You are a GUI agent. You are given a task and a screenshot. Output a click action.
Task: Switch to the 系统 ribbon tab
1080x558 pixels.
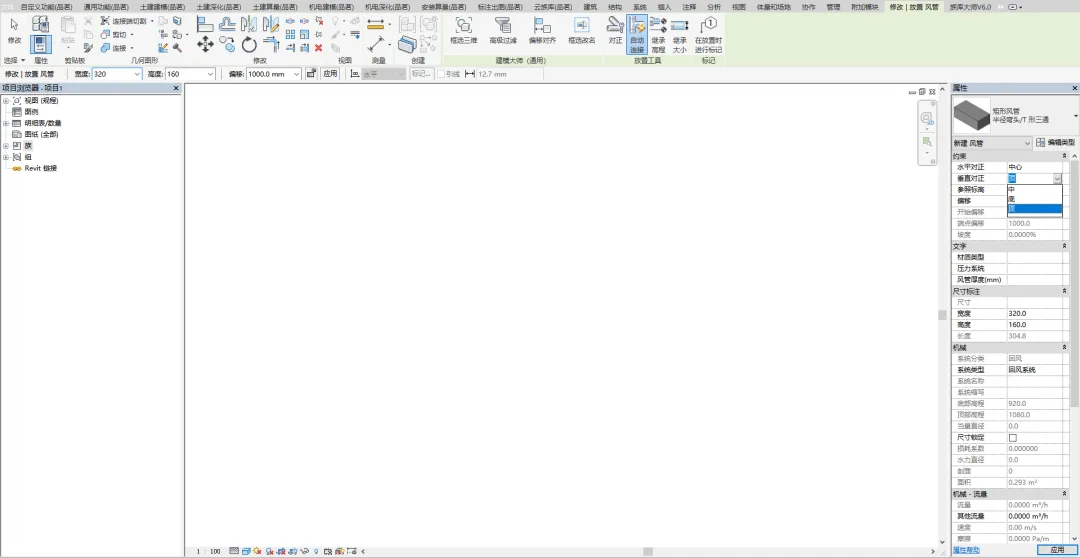click(x=639, y=7)
